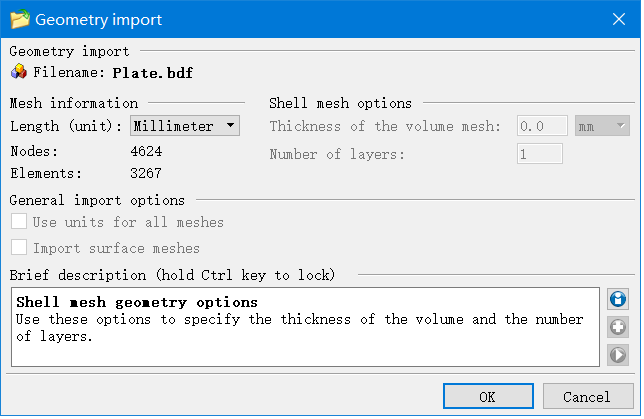This screenshot has height=419, width=644.
Task: Click the General import options heading
Action: pos(97,201)
